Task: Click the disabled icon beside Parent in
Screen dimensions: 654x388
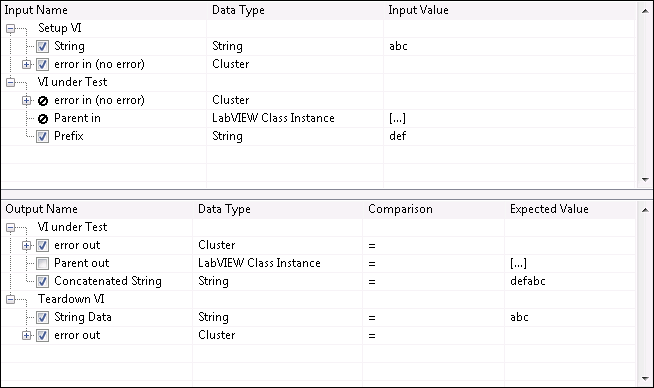Action: coord(43,119)
